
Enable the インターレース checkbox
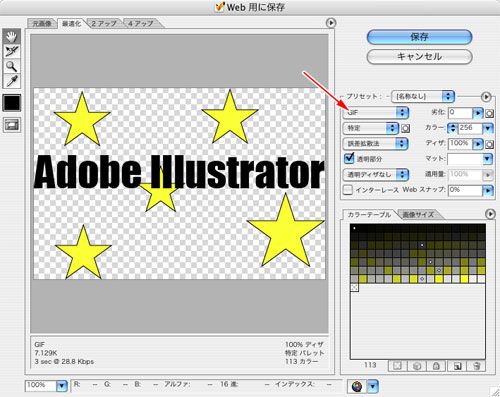coord(348,190)
